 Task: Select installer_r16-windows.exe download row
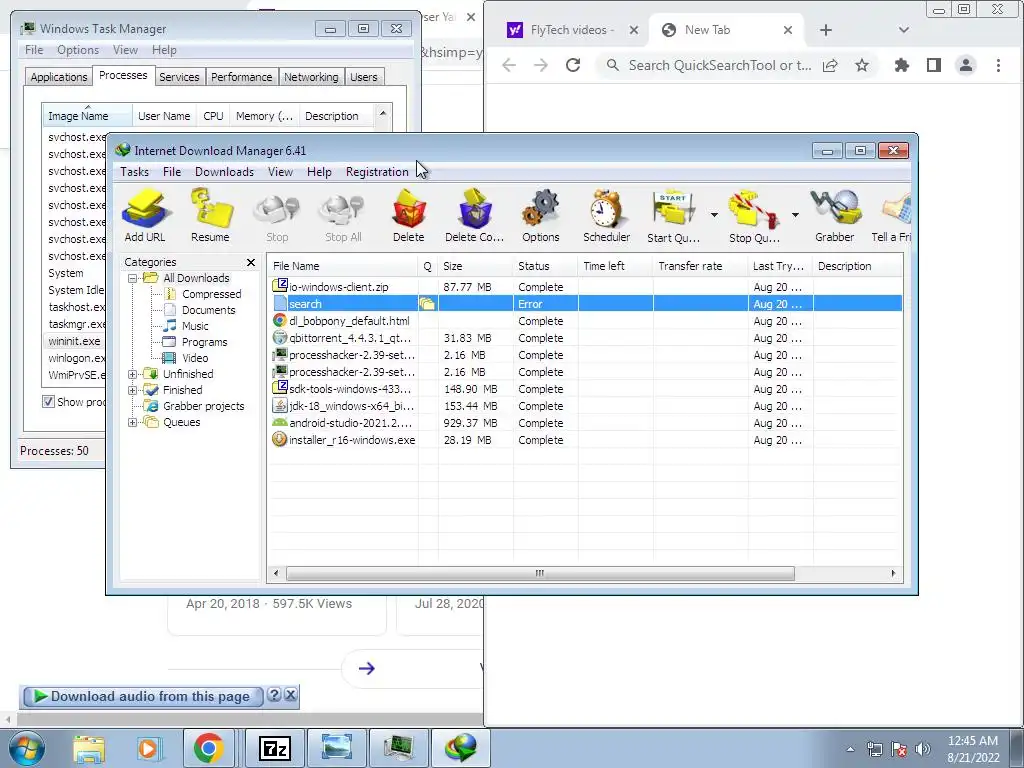[586, 440]
